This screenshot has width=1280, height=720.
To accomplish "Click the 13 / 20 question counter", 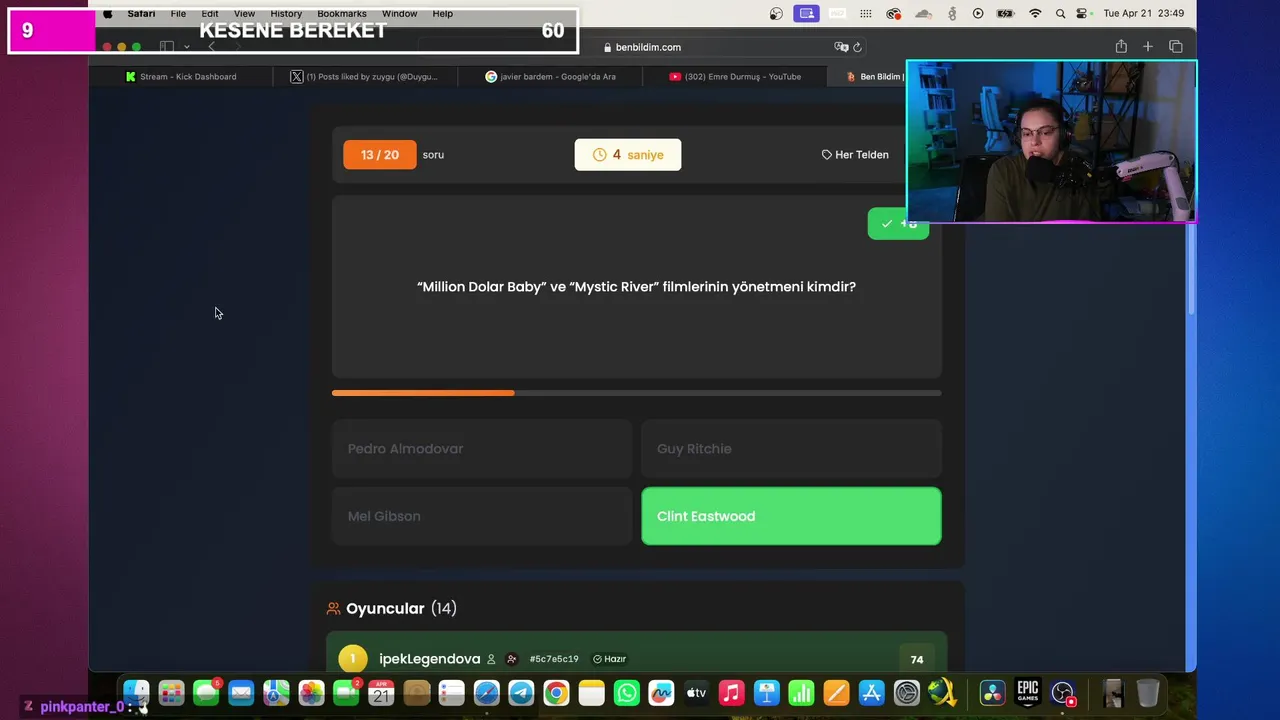I will [380, 155].
